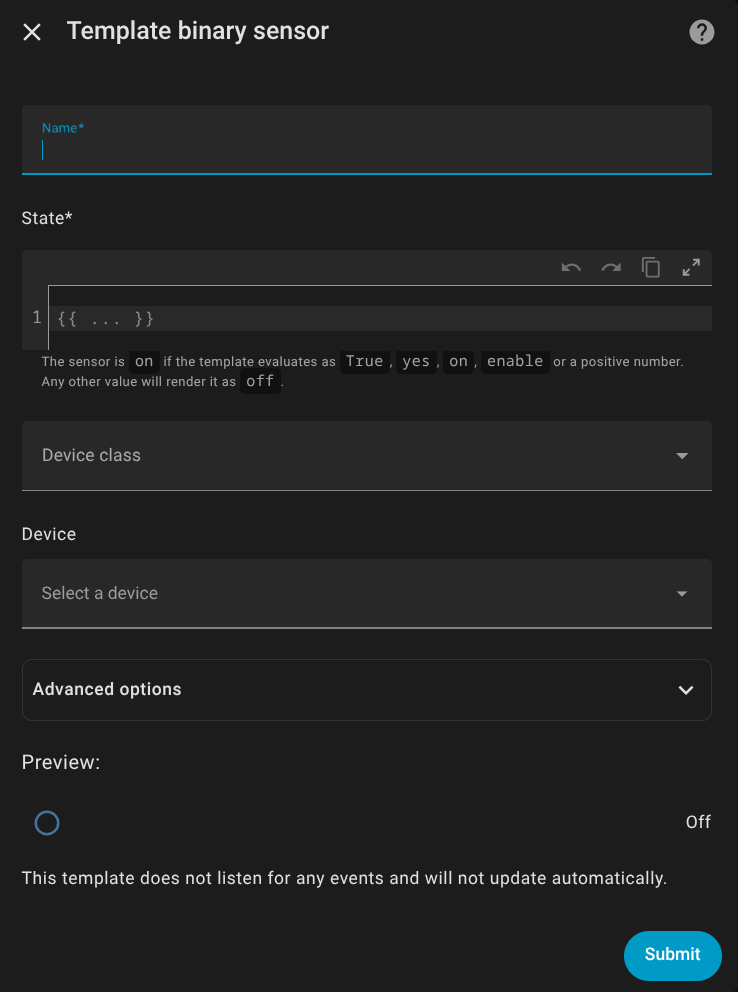This screenshot has height=992, width=738.
Task: Submit the template binary sensor form
Action: tap(672, 954)
